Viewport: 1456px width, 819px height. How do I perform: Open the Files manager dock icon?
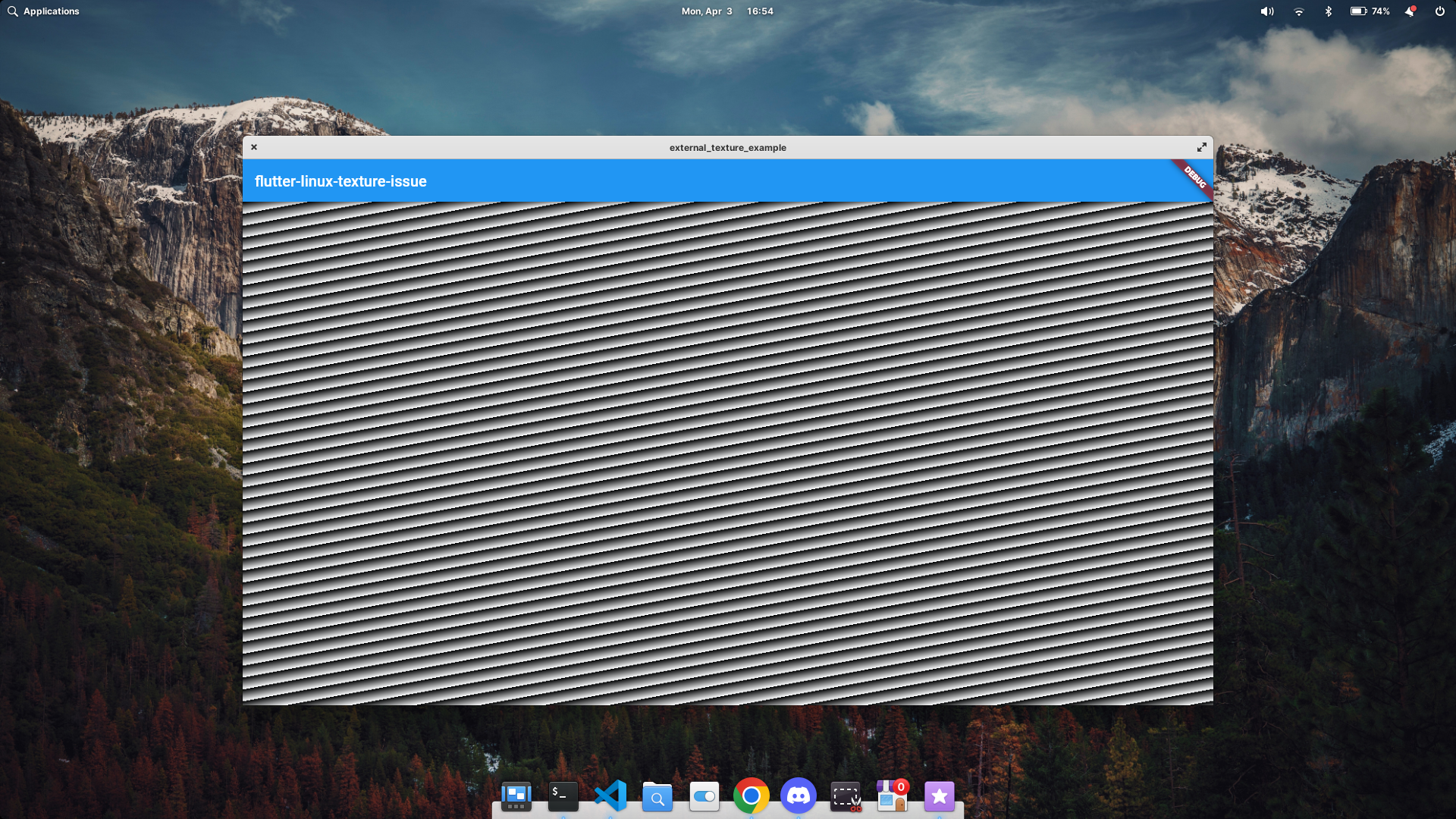[657, 796]
